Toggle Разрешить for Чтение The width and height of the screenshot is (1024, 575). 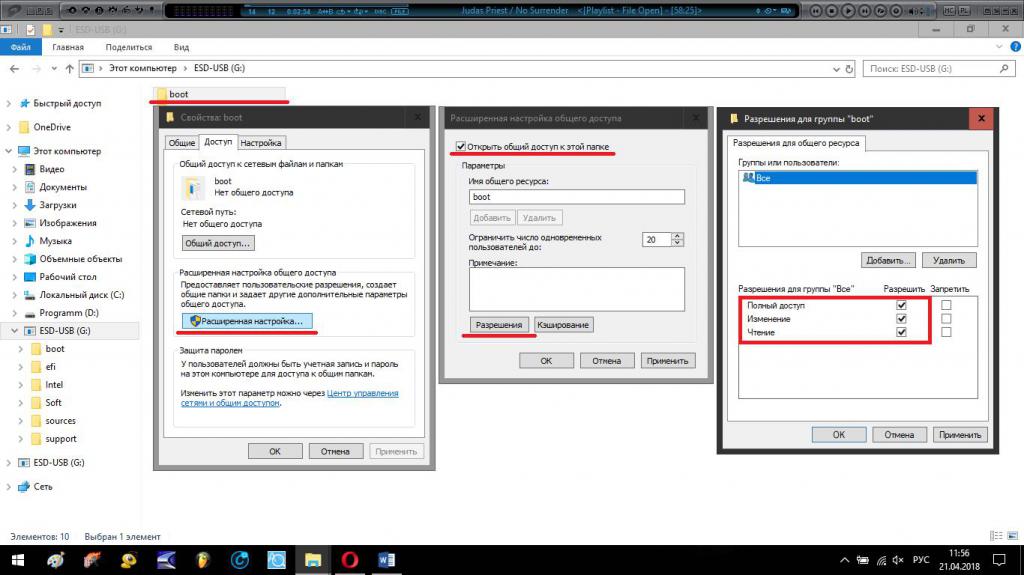tap(901, 332)
